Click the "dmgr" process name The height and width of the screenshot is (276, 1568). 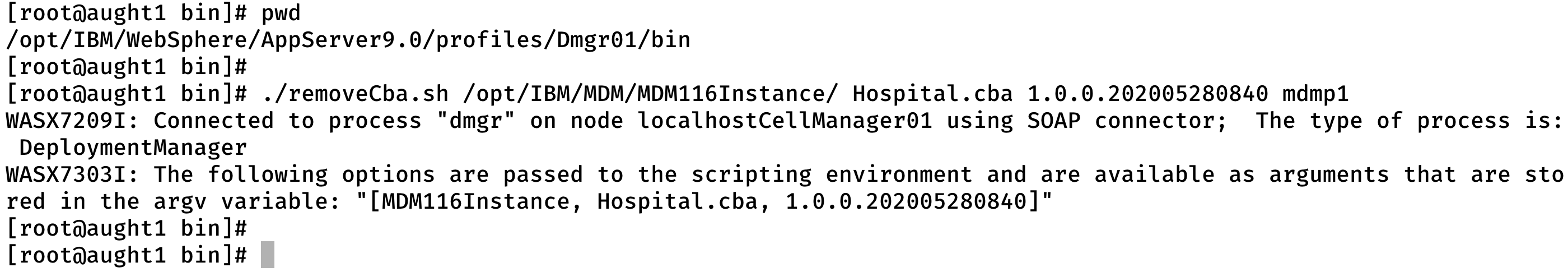pos(476,121)
